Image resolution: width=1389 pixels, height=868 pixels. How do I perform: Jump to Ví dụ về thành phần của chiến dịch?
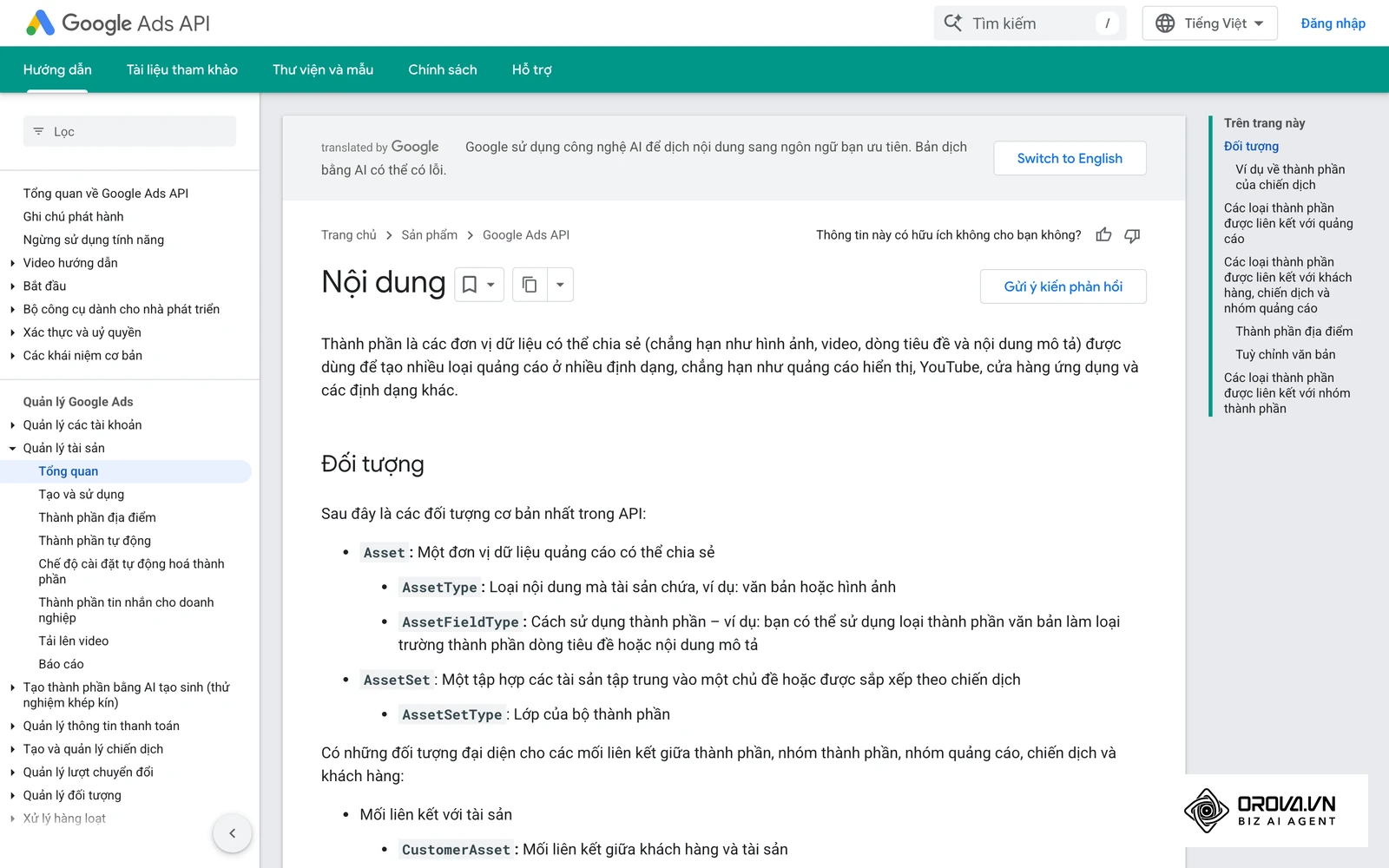pos(1290,177)
